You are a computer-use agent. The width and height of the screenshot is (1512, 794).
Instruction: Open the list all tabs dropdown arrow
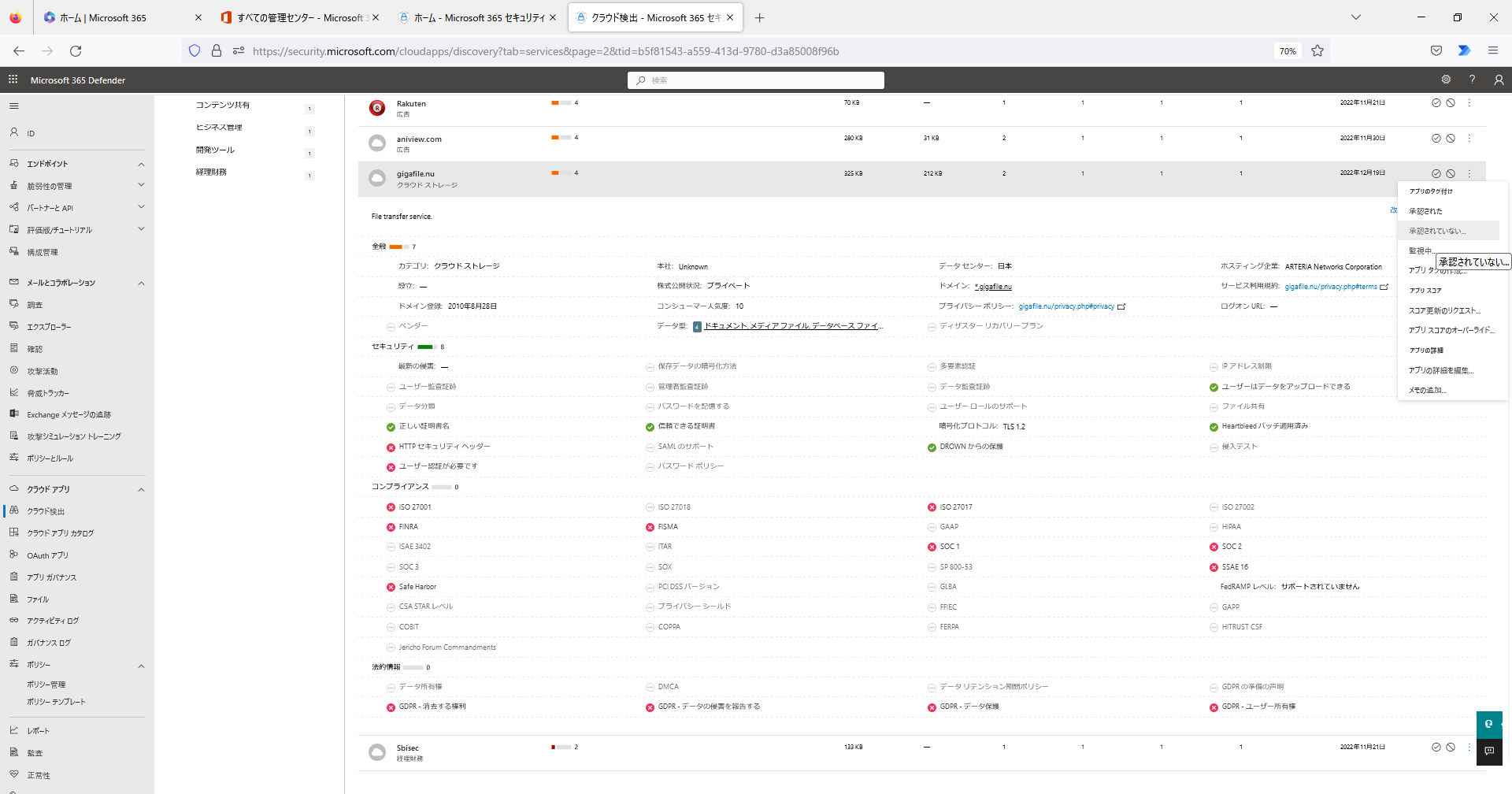pos(1356,17)
